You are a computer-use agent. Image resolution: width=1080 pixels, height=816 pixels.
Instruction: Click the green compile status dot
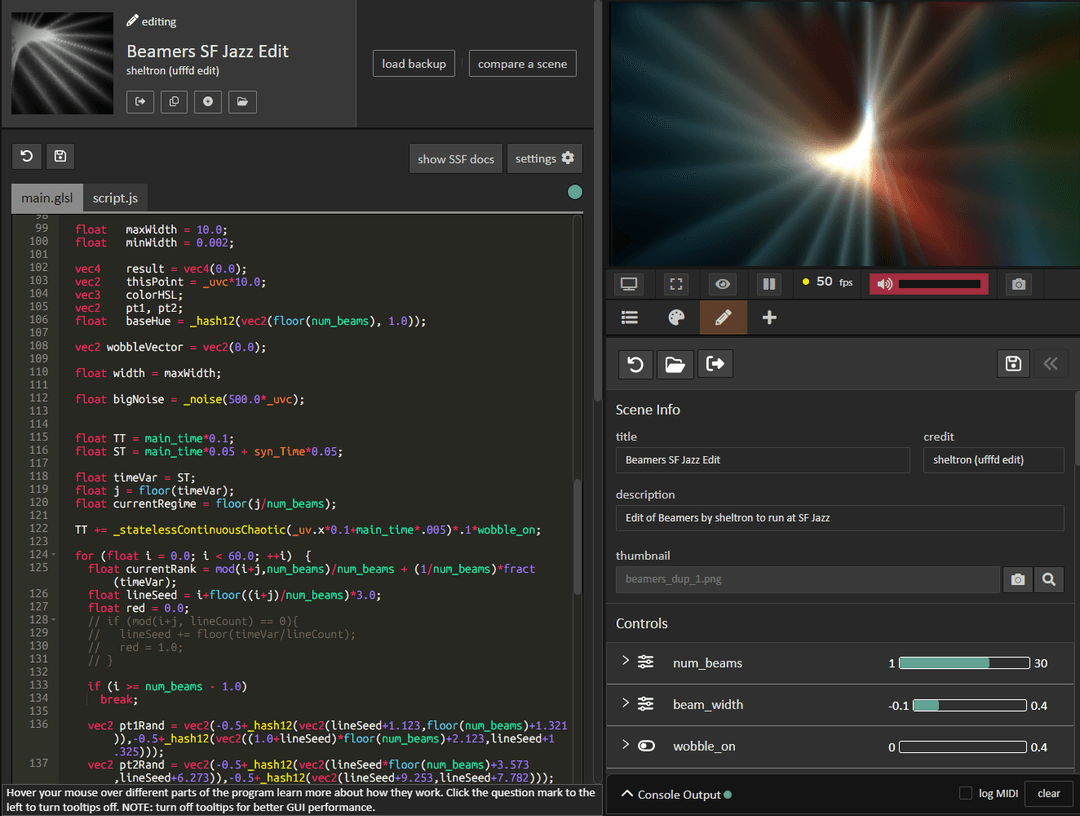[574, 192]
